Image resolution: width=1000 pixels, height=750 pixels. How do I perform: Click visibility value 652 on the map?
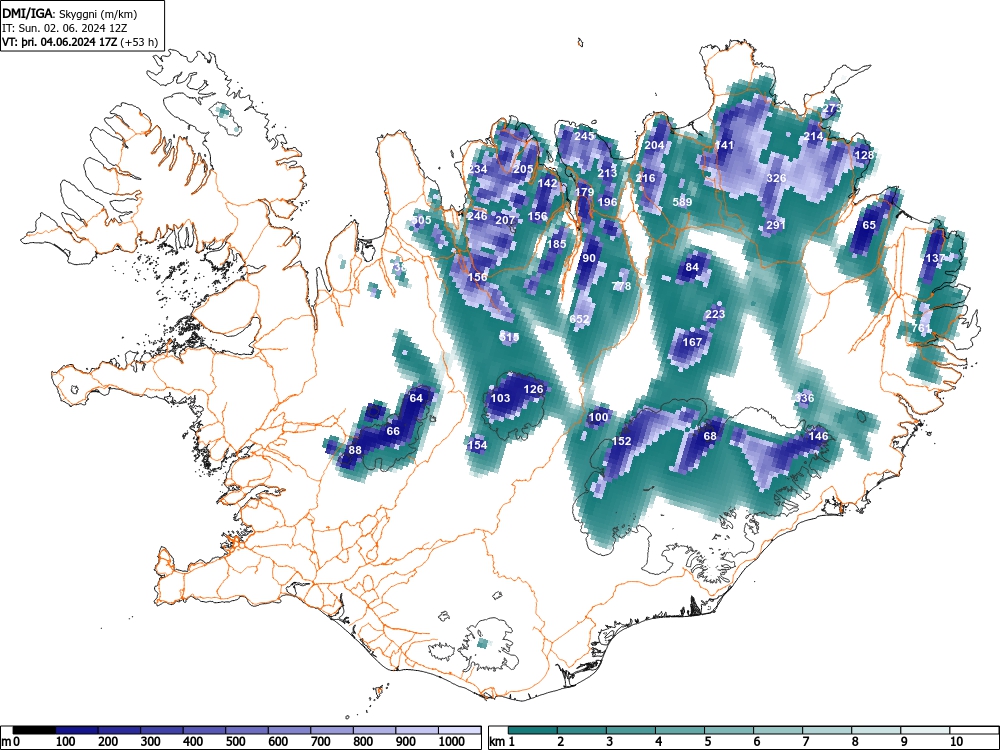[x=580, y=320]
